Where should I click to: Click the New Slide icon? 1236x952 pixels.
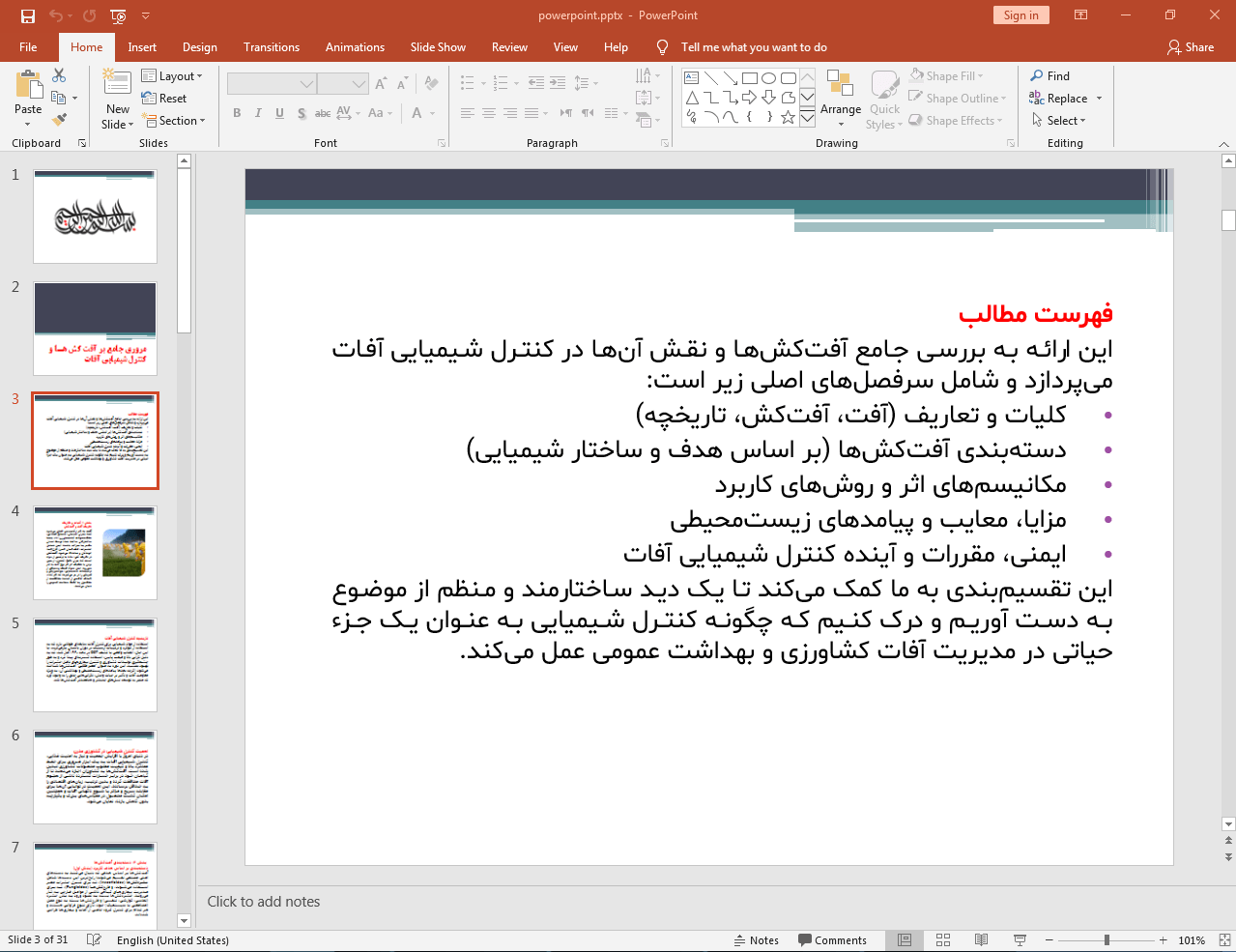117,84
